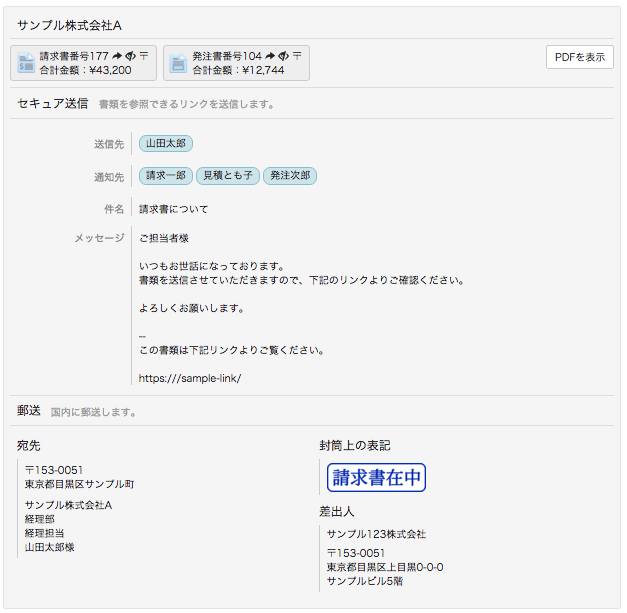Click the 発注書番号104 label

click(227, 56)
